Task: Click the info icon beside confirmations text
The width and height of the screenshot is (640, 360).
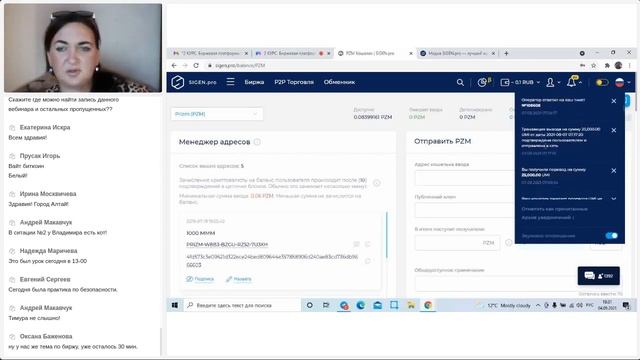Action: click(377, 183)
